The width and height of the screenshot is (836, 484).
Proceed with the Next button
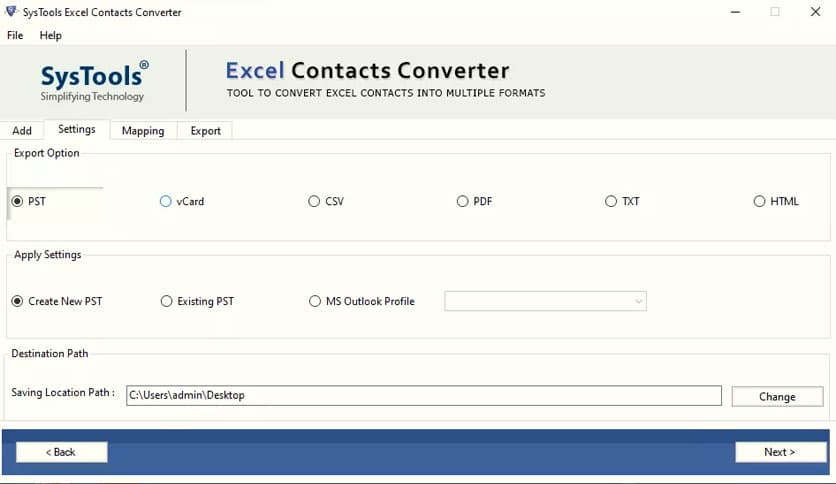coord(780,452)
